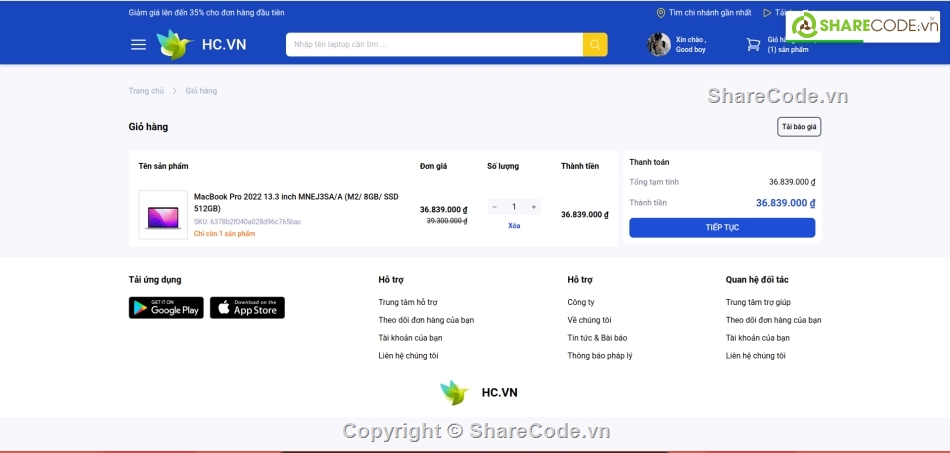The height and width of the screenshot is (453, 950).
Task: Open Trung tâm hỗ trợ footer link
Action: click(408, 302)
